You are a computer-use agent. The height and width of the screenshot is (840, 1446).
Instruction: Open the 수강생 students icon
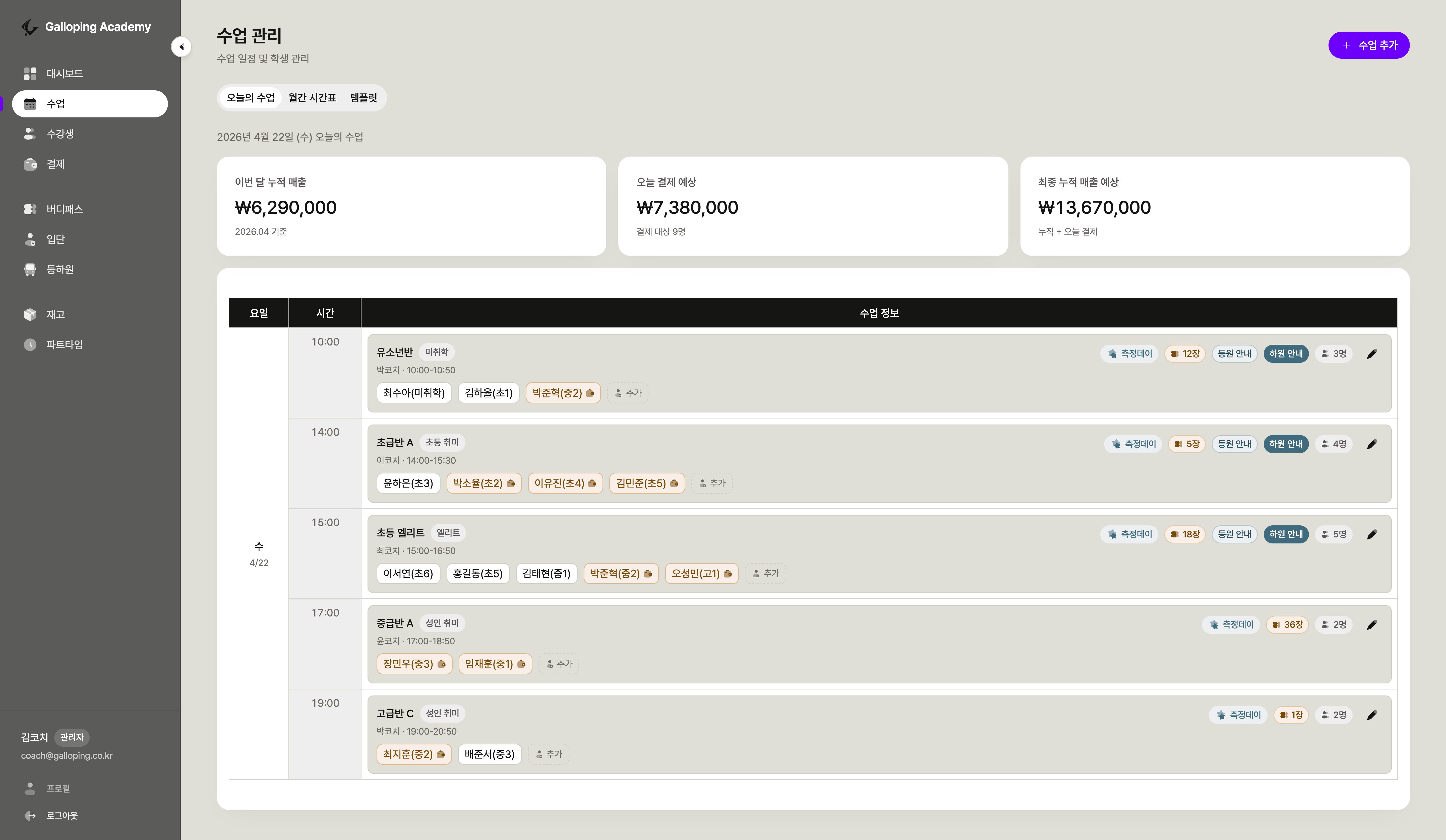30,133
